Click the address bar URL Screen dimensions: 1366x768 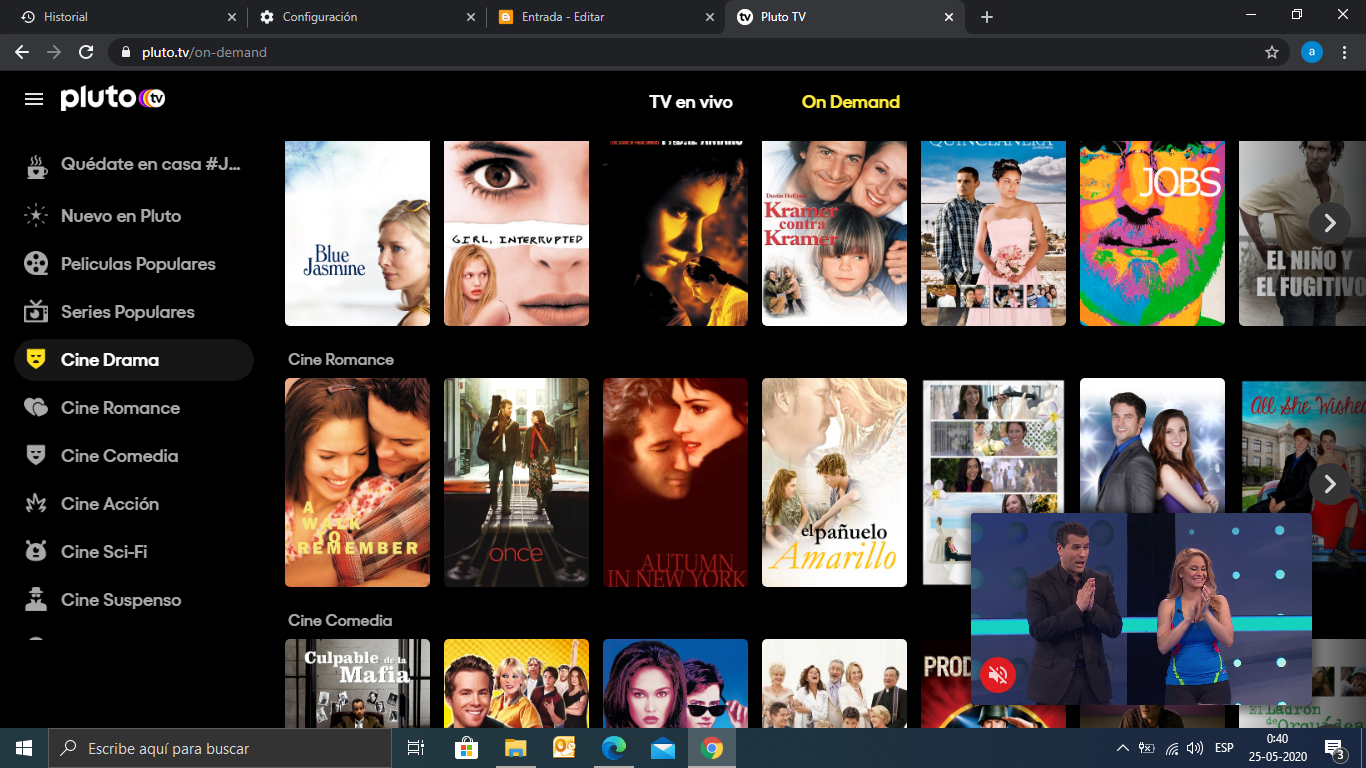pos(204,52)
